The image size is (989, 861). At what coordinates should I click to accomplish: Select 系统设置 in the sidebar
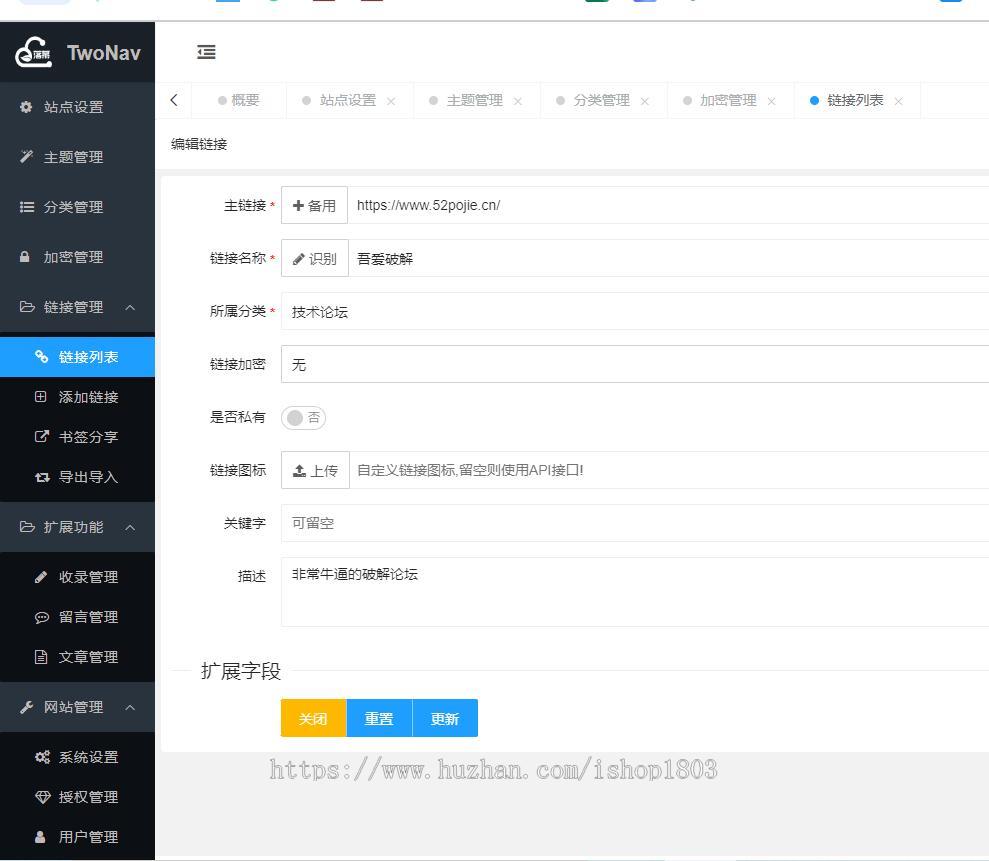click(x=77, y=757)
